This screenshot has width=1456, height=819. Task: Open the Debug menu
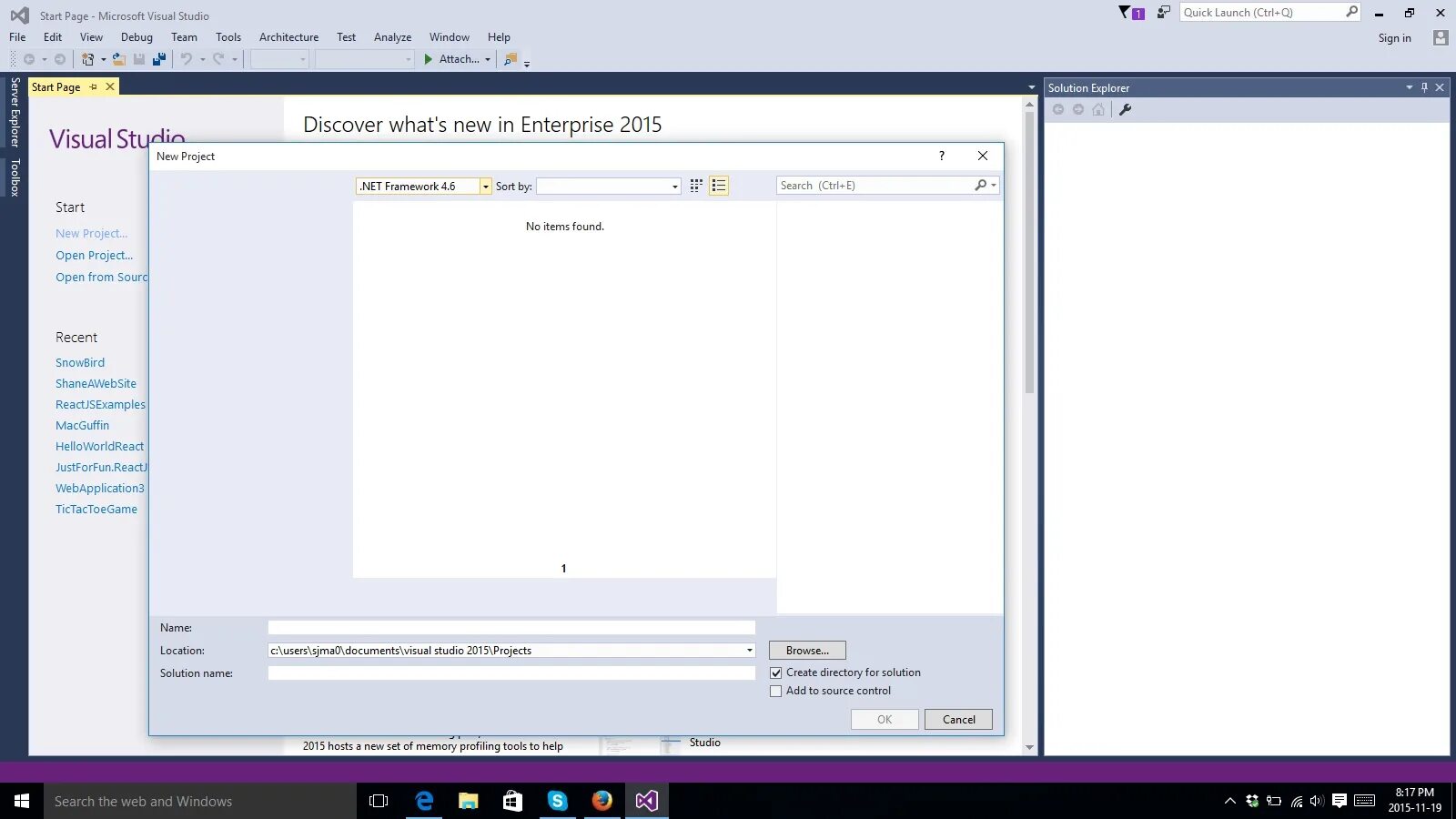pyautogui.click(x=136, y=37)
